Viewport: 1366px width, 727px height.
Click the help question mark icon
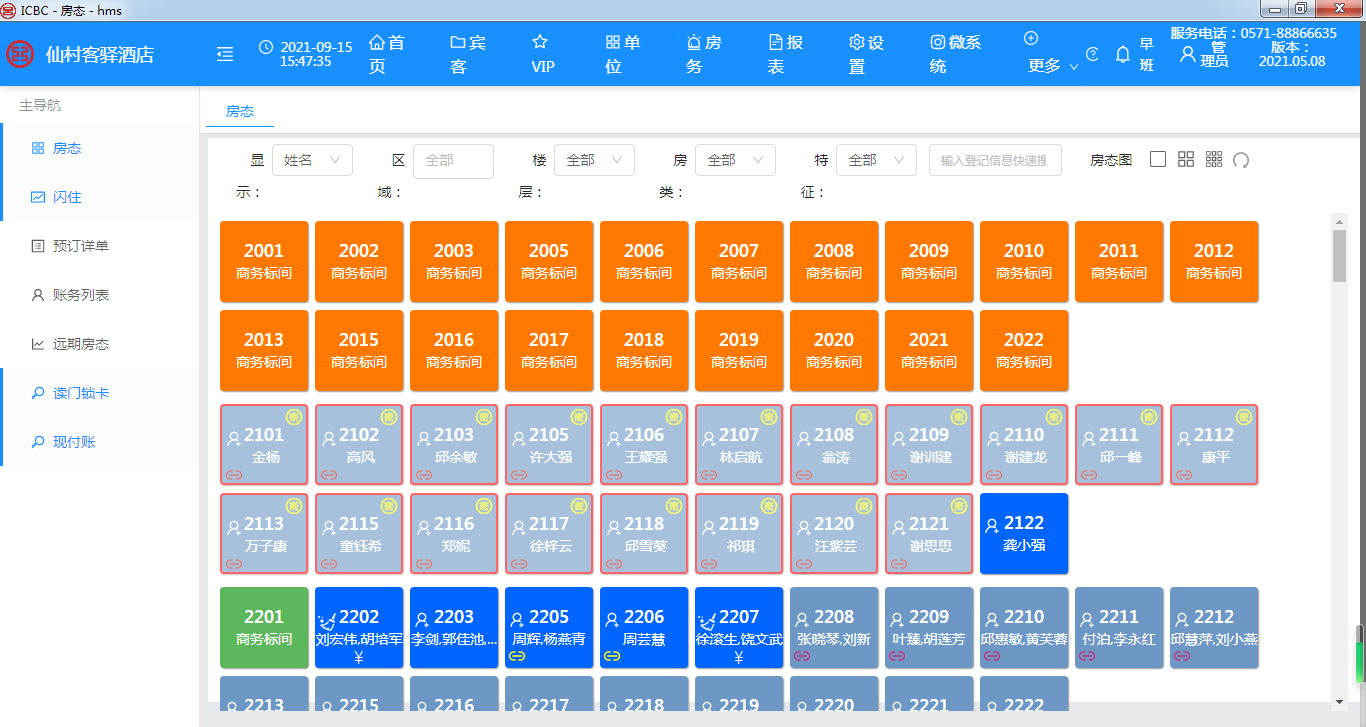(x=1092, y=54)
